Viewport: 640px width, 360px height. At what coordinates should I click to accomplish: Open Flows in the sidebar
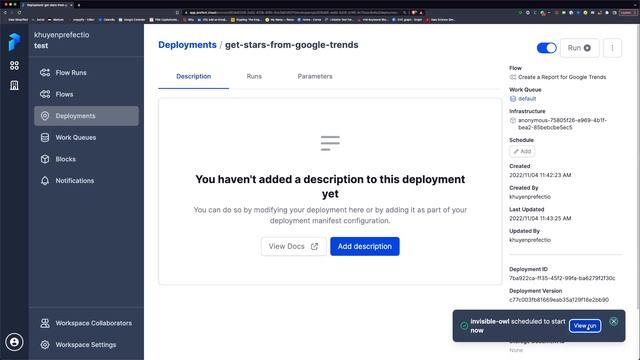(x=86, y=94)
